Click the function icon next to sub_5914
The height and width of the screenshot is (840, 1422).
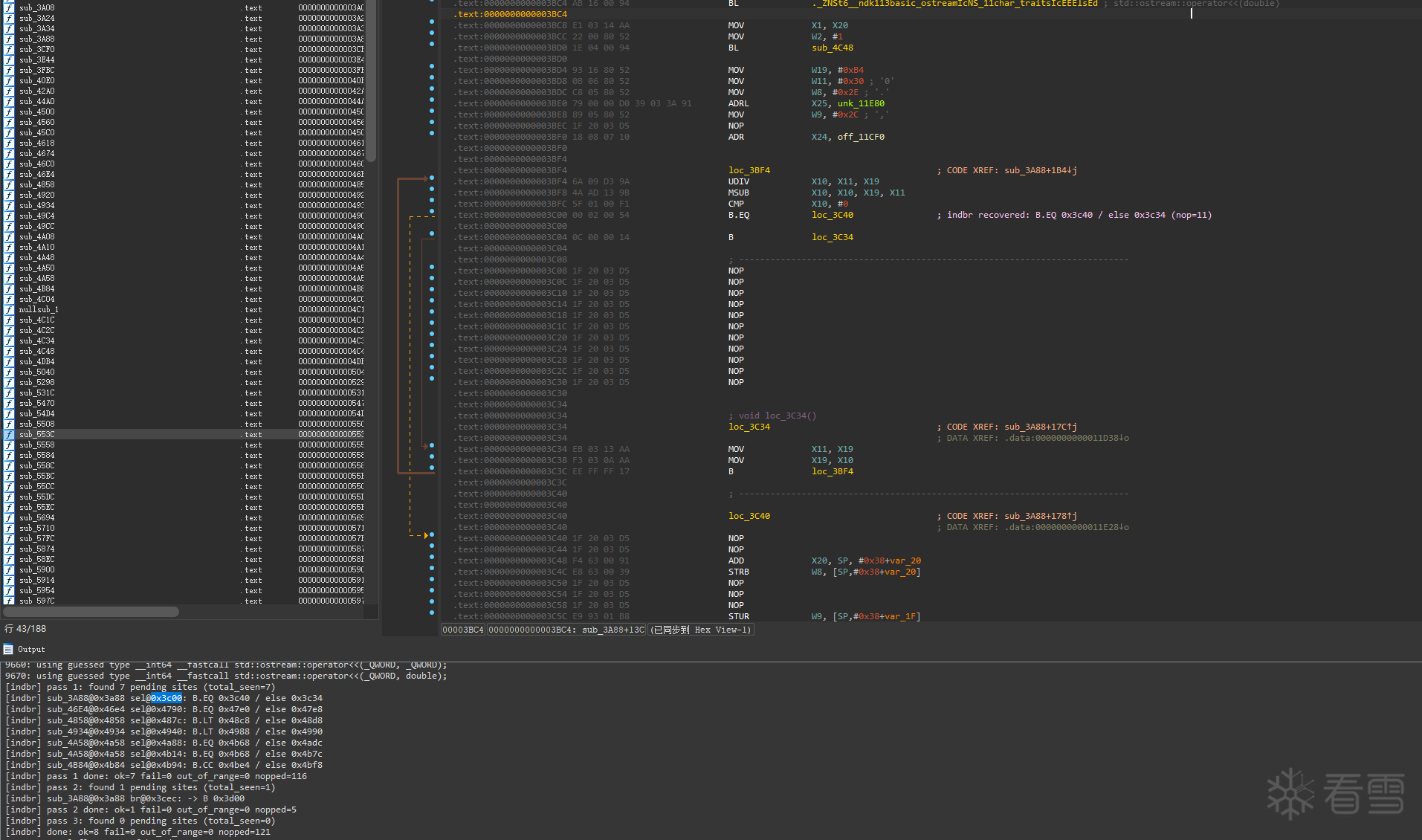[x=10, y=580]
